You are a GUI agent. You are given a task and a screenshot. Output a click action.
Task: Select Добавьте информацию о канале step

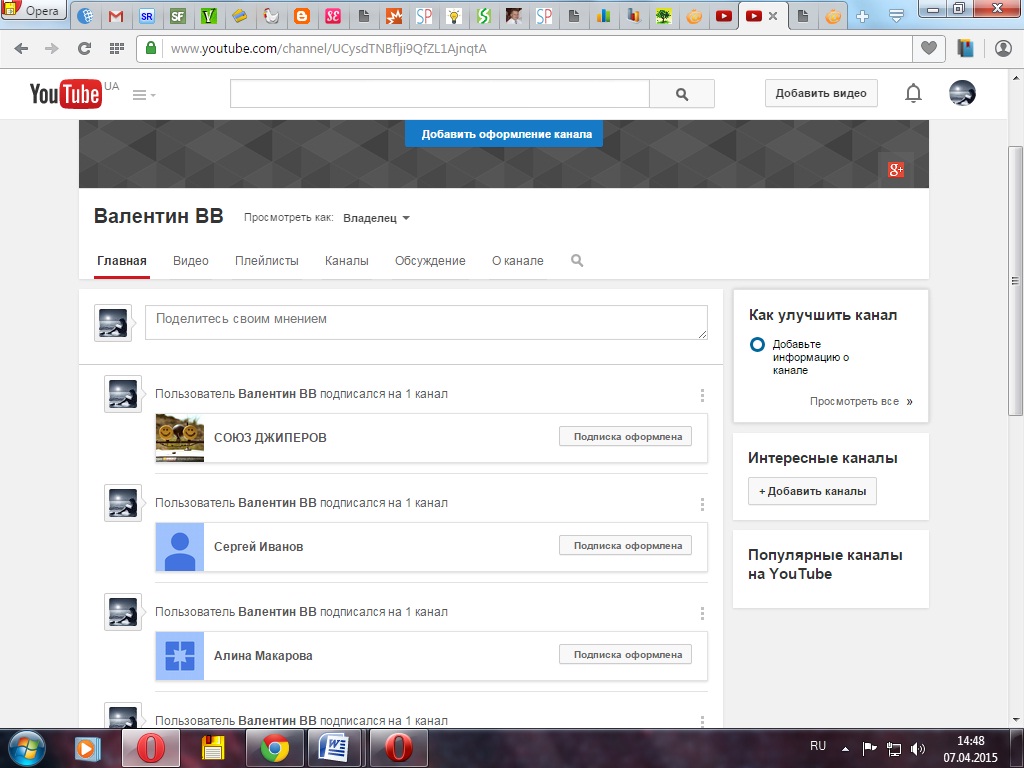pos(810,357)
